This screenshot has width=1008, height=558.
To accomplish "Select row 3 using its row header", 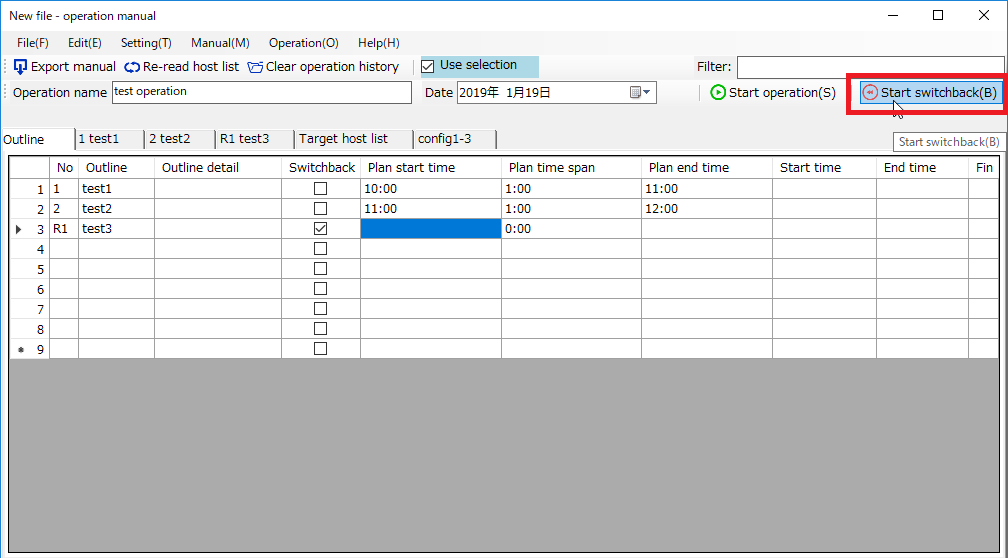I will (x=29, y=229).
